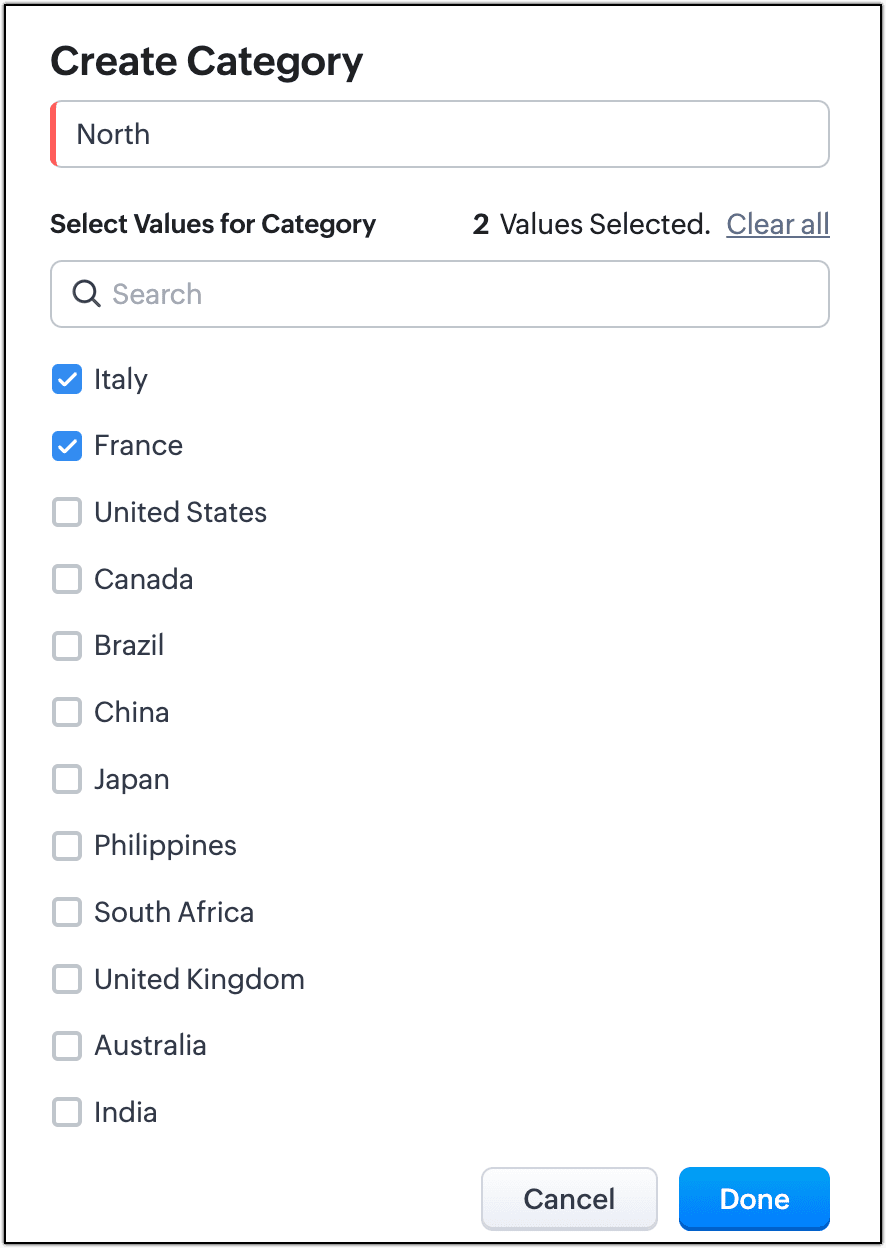Uncheck the France checkbox

coord(67,446)
